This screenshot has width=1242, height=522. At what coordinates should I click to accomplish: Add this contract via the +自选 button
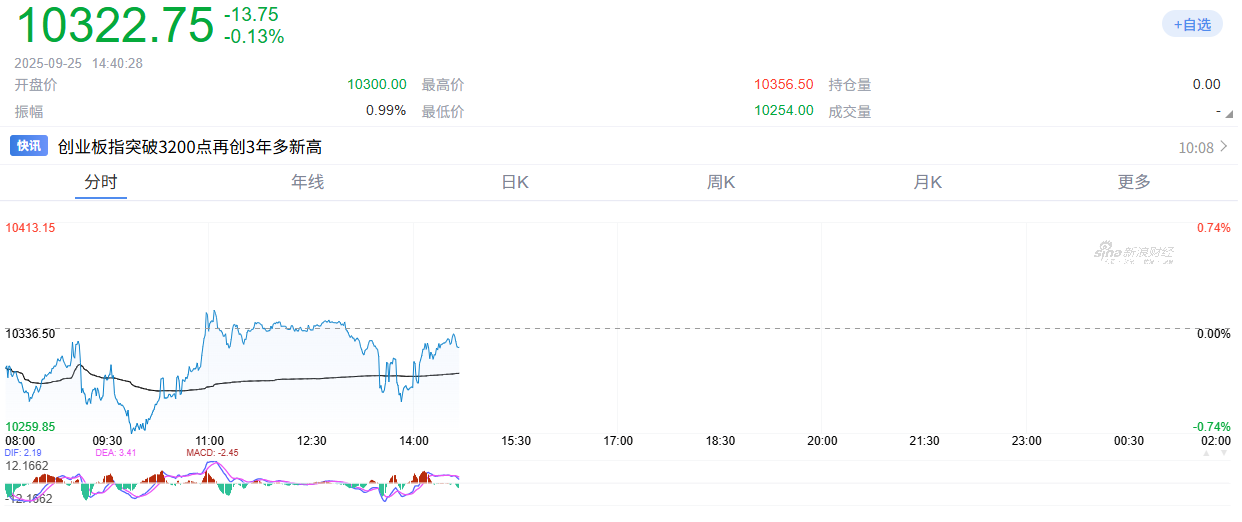[1192, 25]
